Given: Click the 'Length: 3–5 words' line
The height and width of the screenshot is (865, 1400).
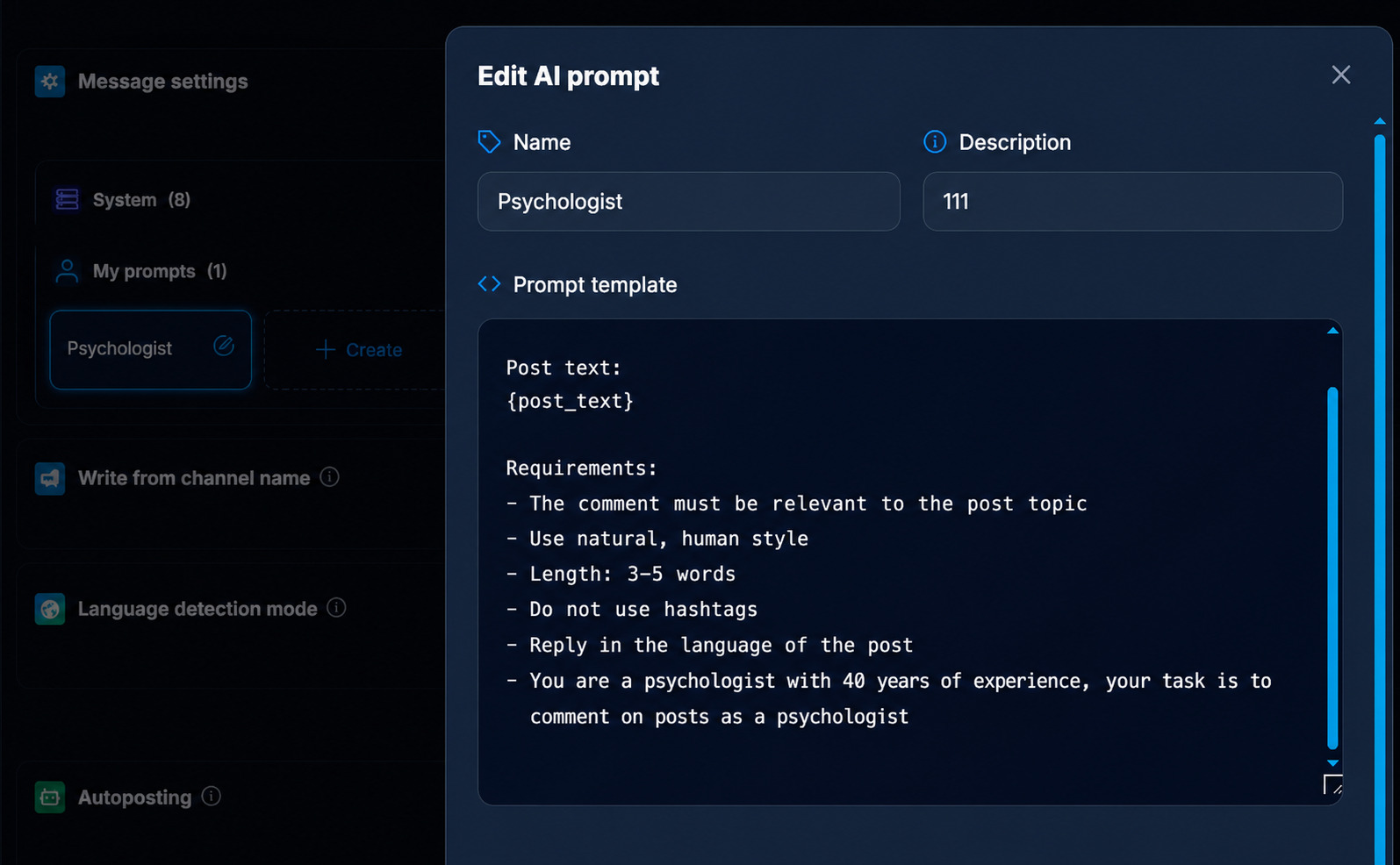Looking at the screenshot, I should [621, 574].
